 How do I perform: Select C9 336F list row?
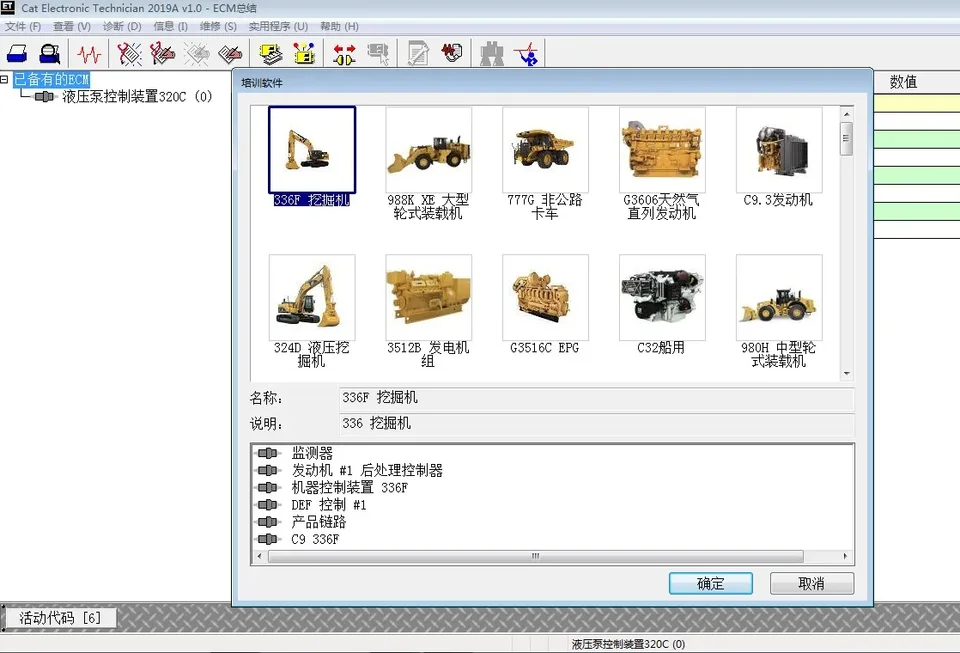tap(315, 539)
